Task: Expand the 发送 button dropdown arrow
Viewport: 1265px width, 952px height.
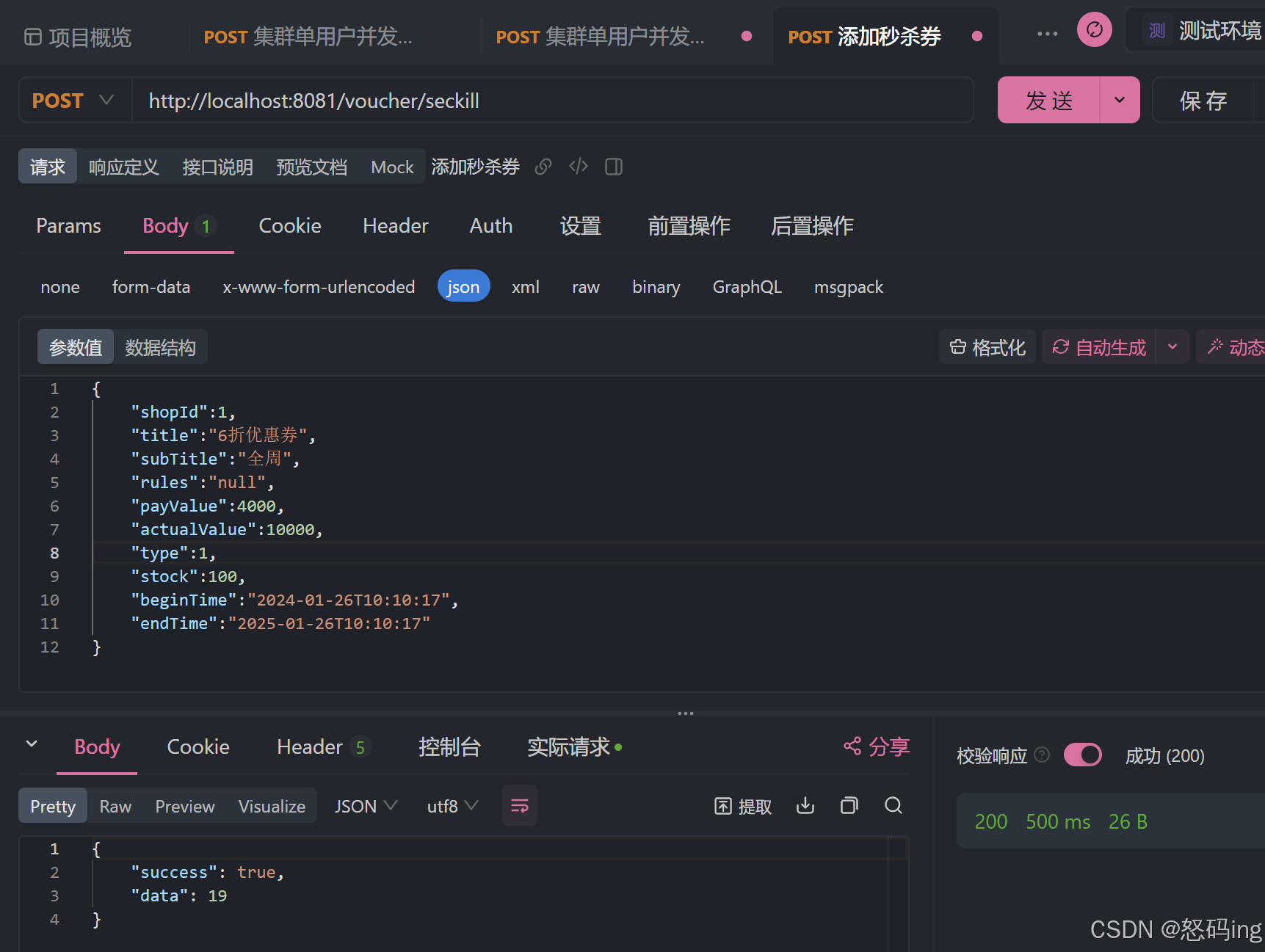Action: click(x=1120, y=101)
